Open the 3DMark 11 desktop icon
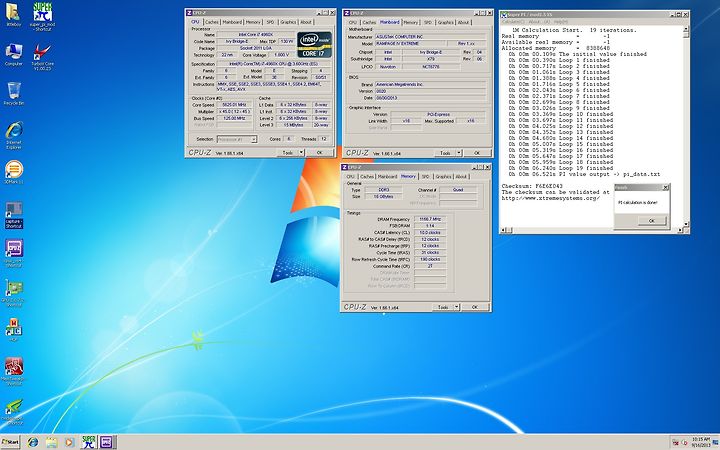This screenshot has height=450, width=720. click(x=14, y=172)
